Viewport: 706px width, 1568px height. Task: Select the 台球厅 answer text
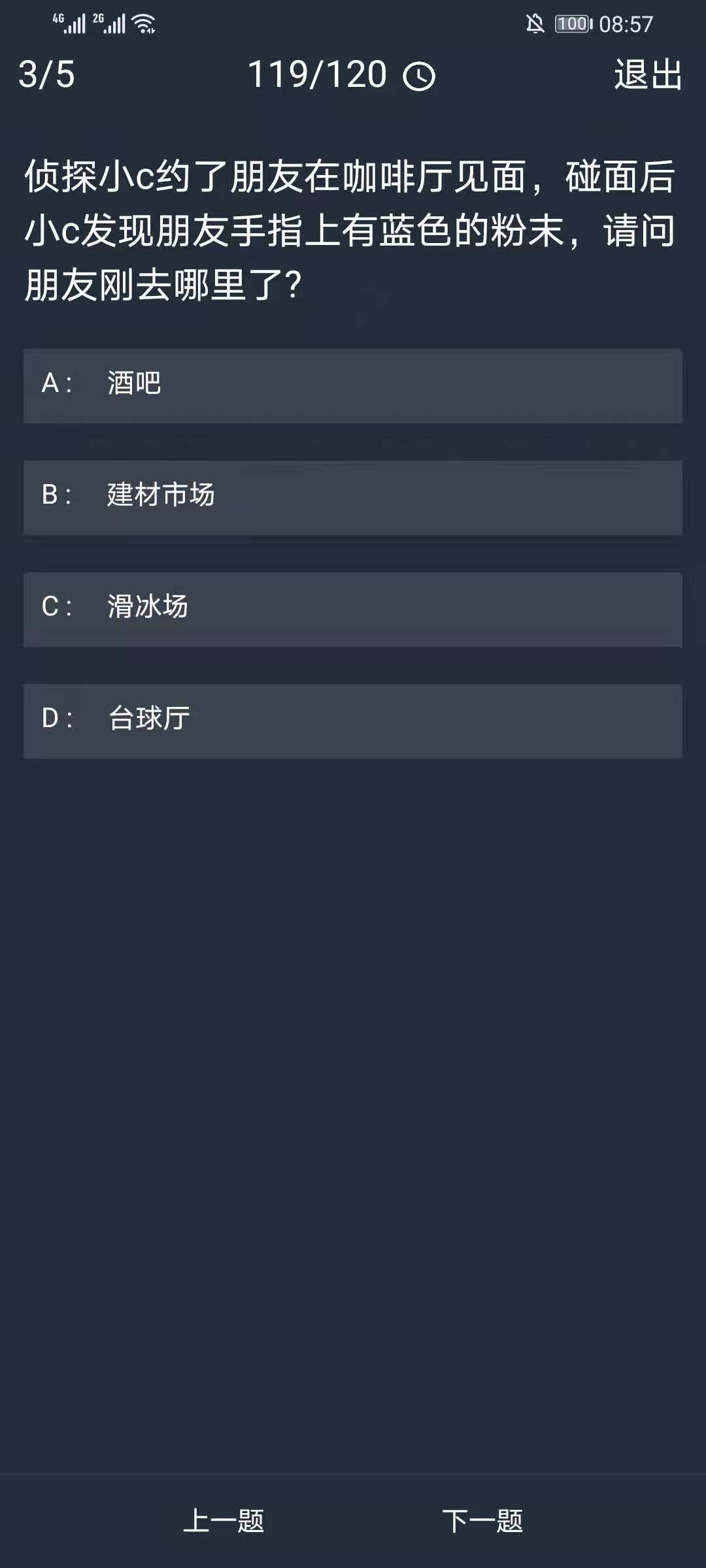point(149,719)
